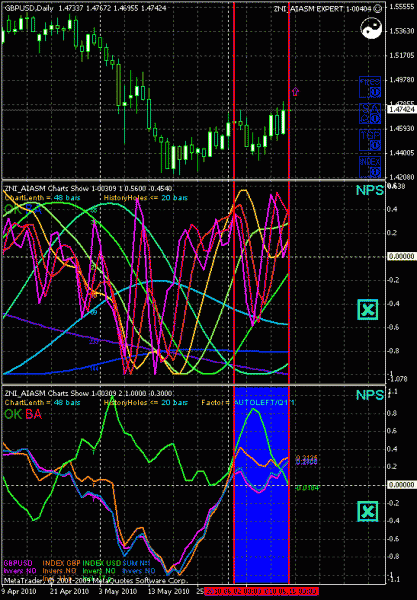Click the green INDEX USD legend label
The width and height of the screenshot is (417, 600).
[102, 563]
